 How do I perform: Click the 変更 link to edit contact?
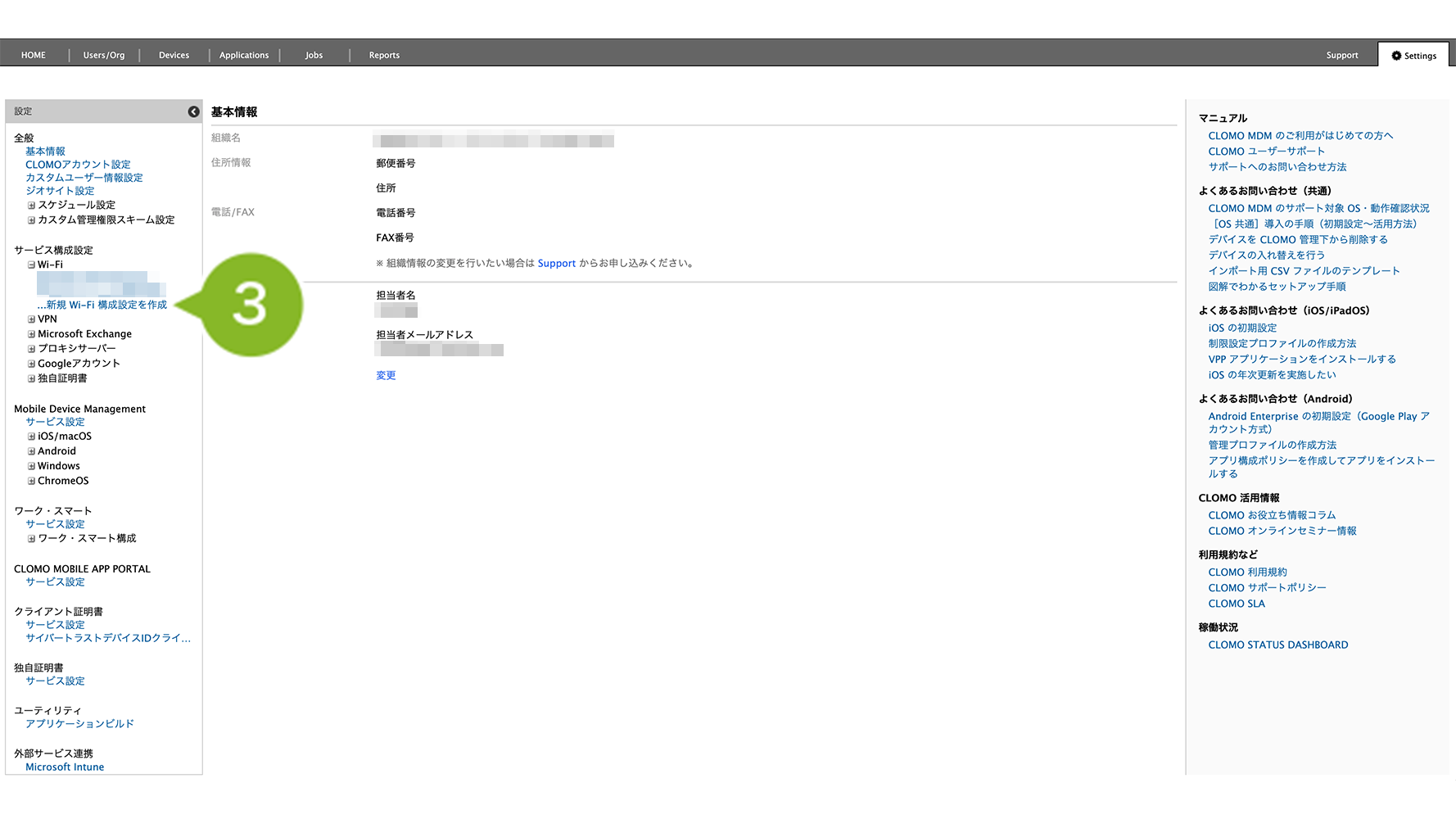pos(386,375)
